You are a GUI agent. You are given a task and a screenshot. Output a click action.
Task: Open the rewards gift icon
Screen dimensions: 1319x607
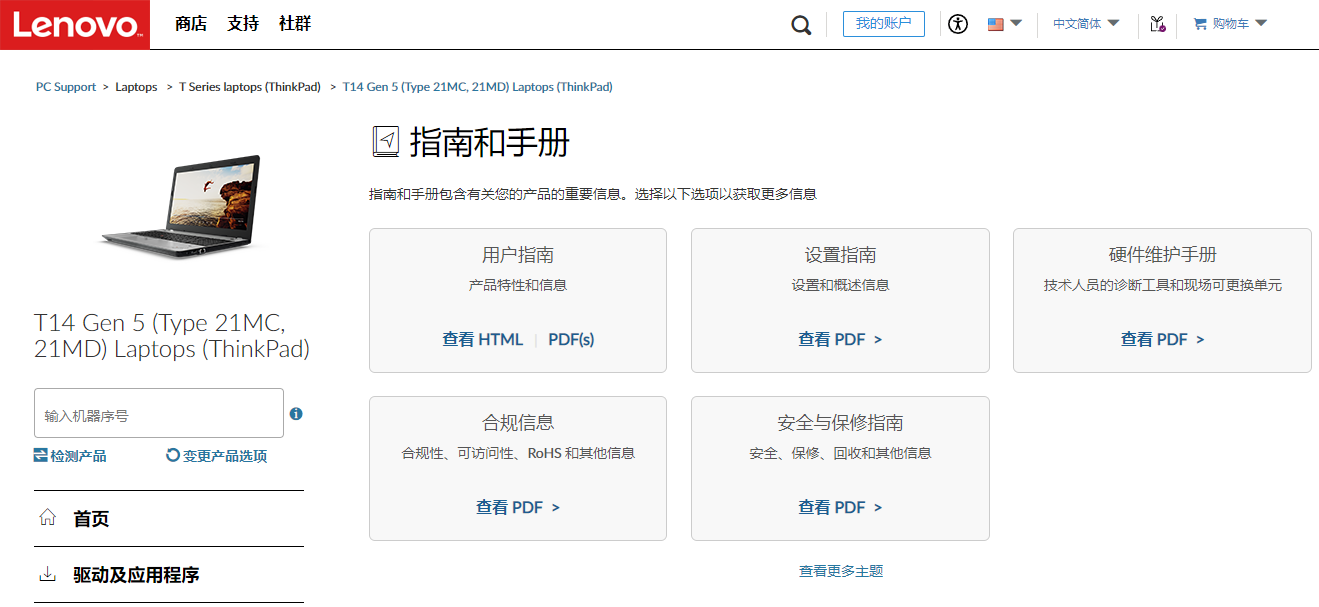point(1158,24)
